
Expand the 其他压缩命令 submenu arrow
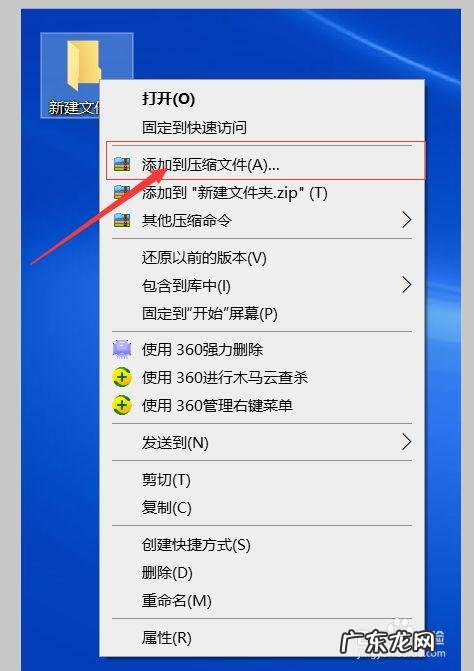point(407,220)
